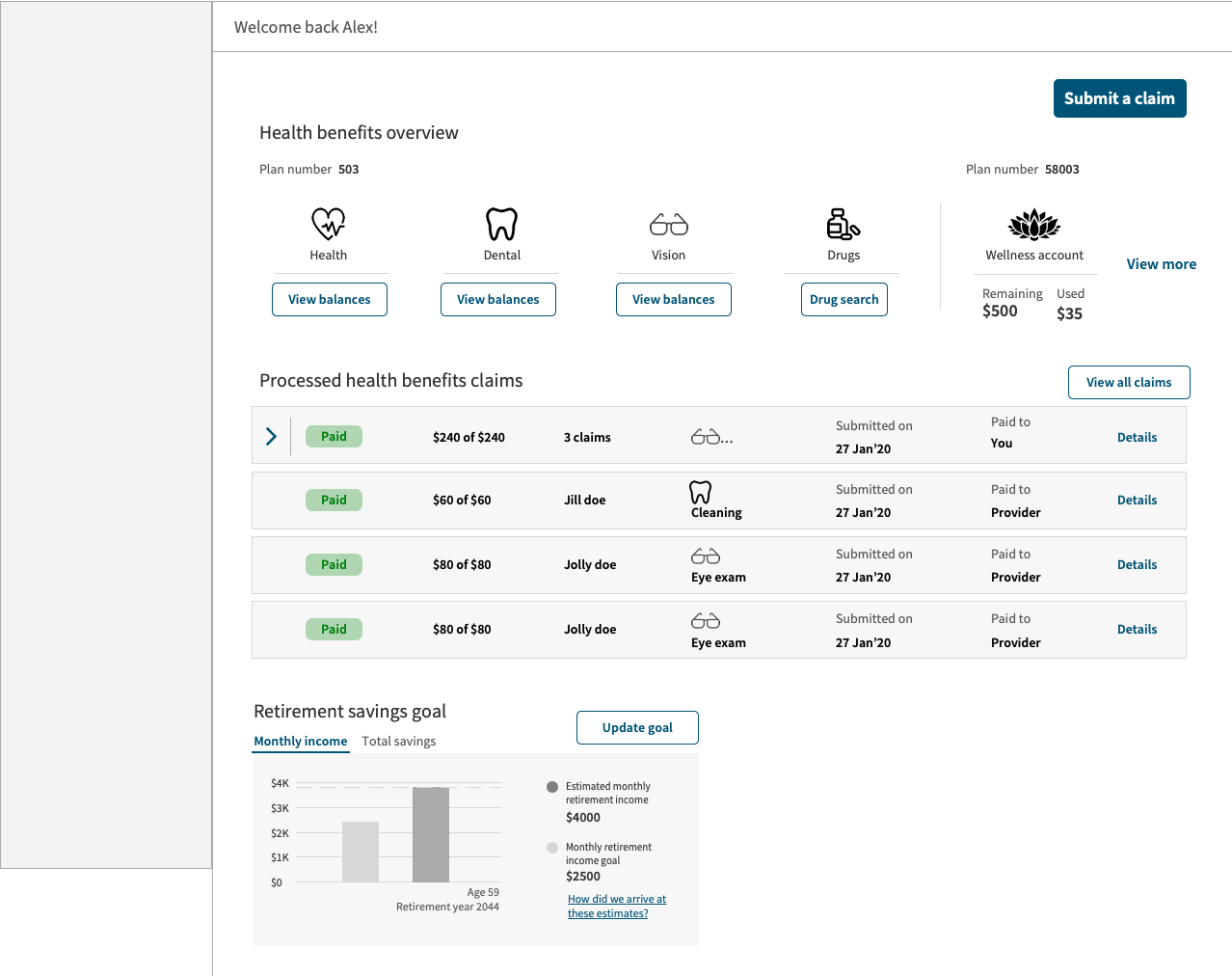Click the Drugs medicine bottle icon
This screenshot has height=976, width=1232.
coord(844,224)
